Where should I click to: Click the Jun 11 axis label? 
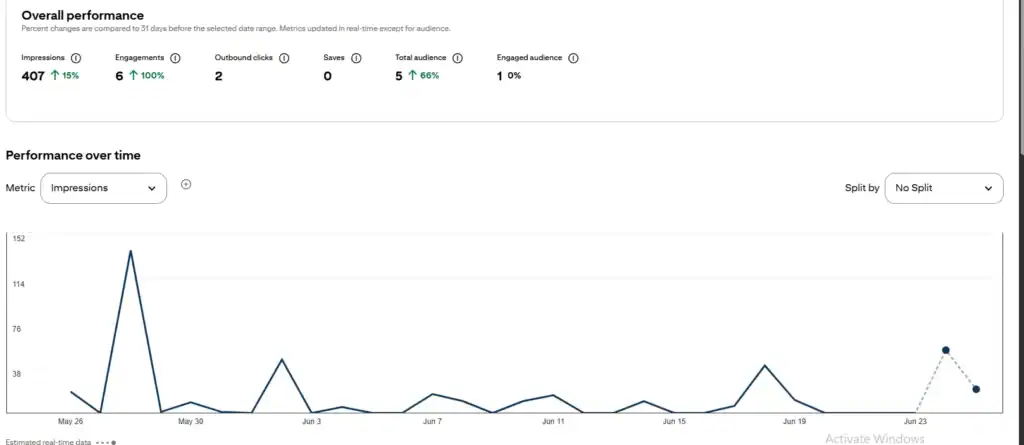point(553,421)
